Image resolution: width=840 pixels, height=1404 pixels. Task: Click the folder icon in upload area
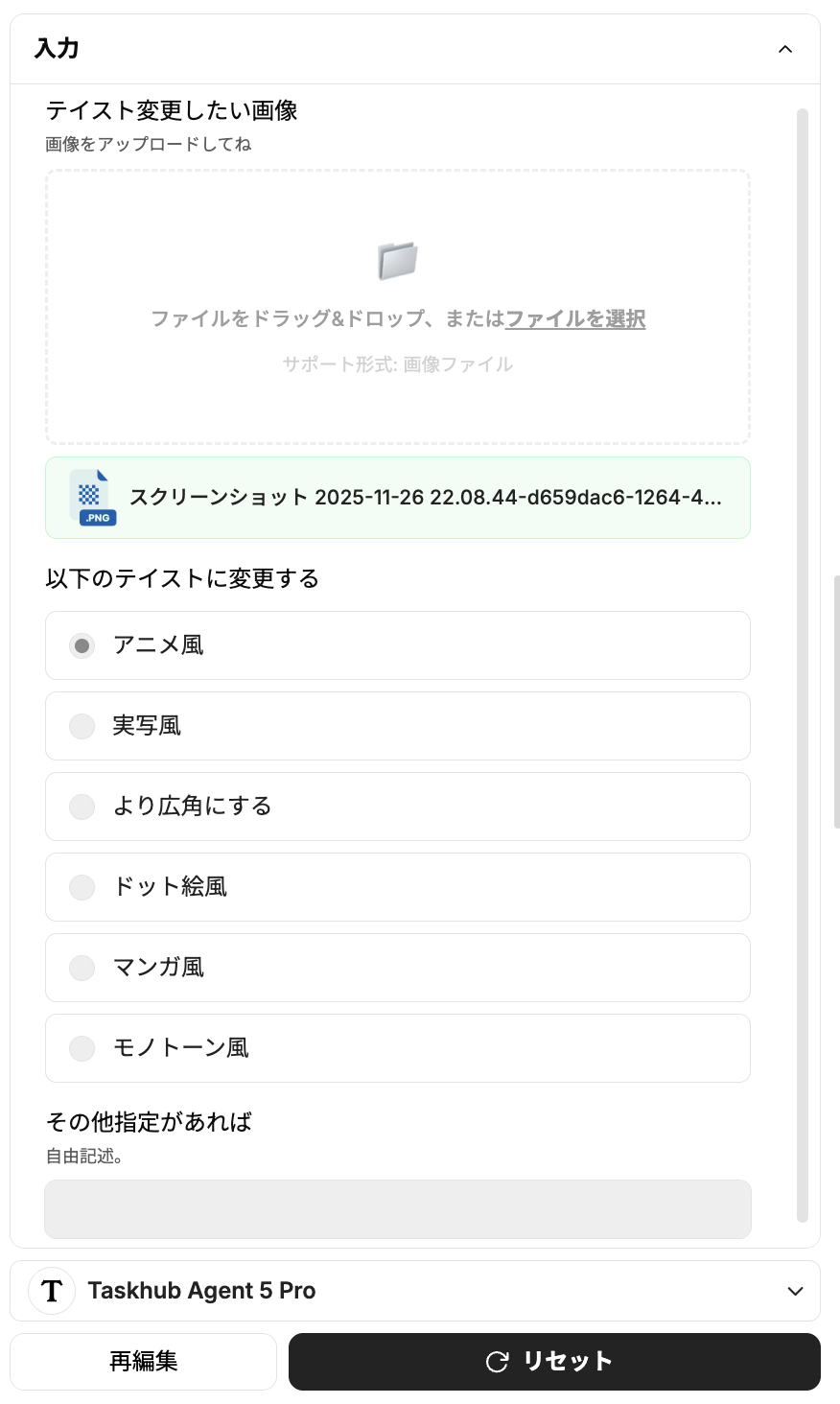click(x=397, y=260)
